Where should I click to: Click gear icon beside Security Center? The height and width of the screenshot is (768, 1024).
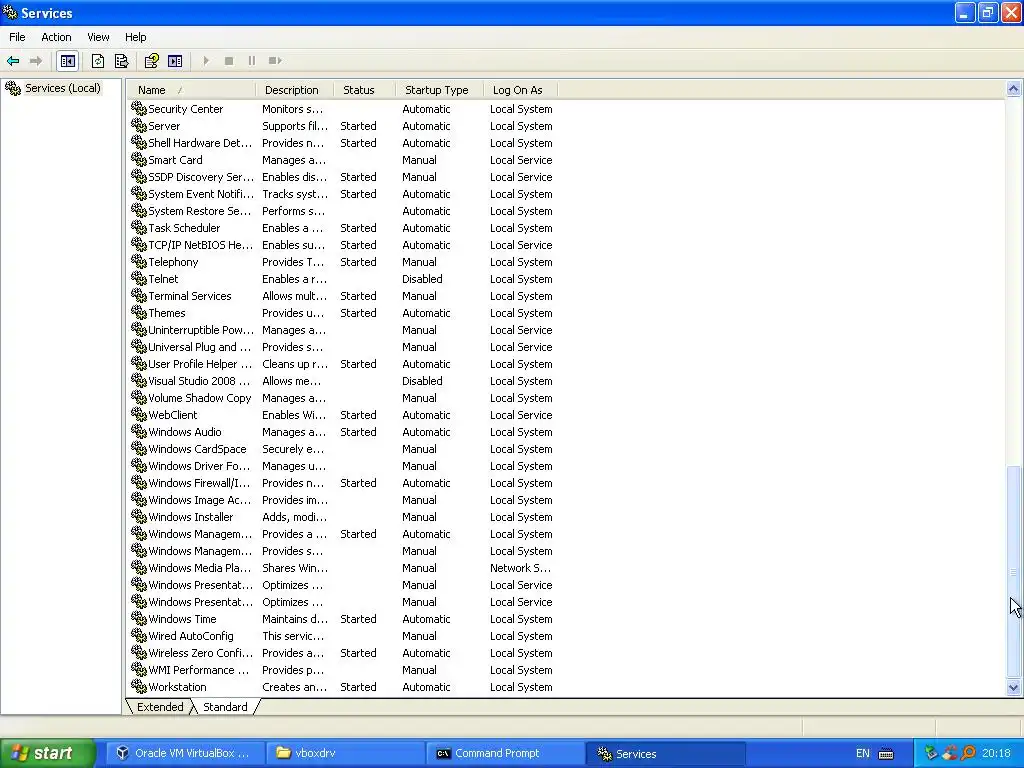(138, 108)
